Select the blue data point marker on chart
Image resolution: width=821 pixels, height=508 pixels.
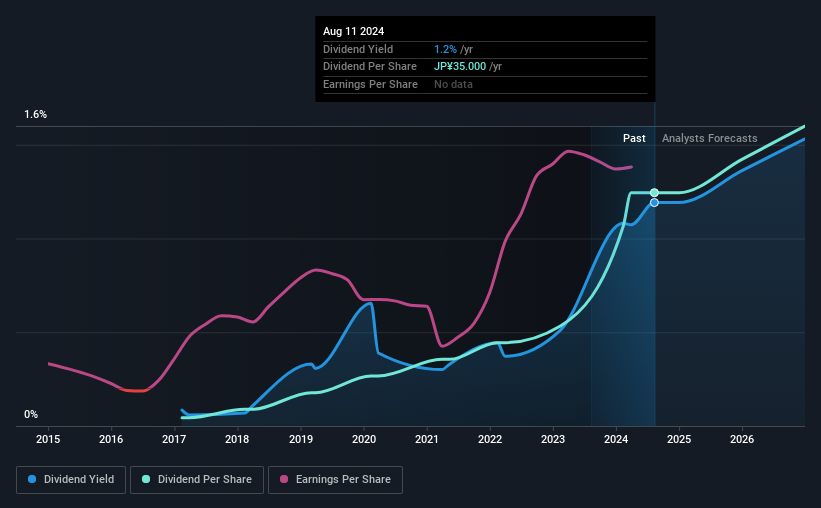tap(654, 203)
